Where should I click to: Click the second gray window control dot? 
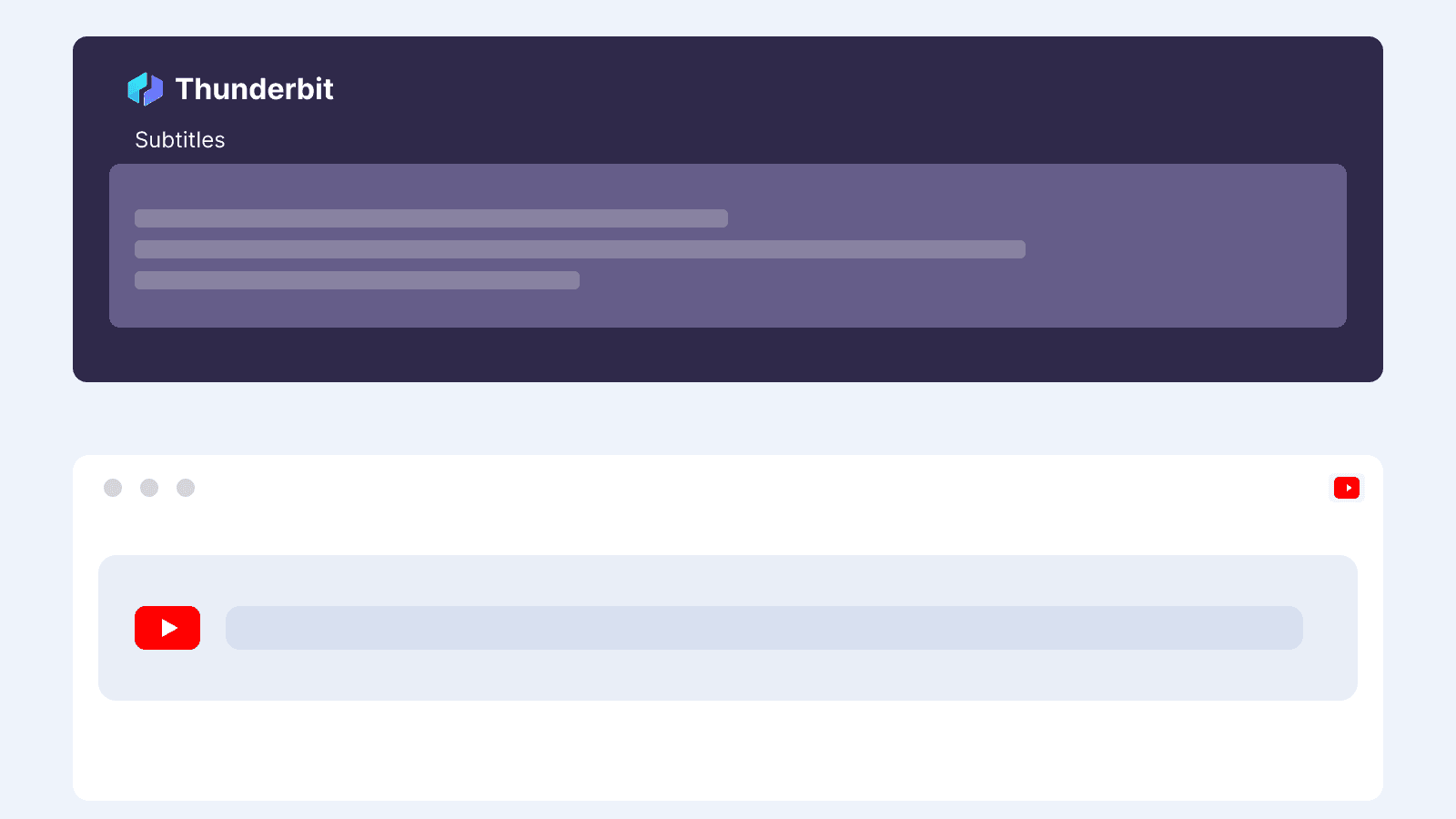(149, 488)
